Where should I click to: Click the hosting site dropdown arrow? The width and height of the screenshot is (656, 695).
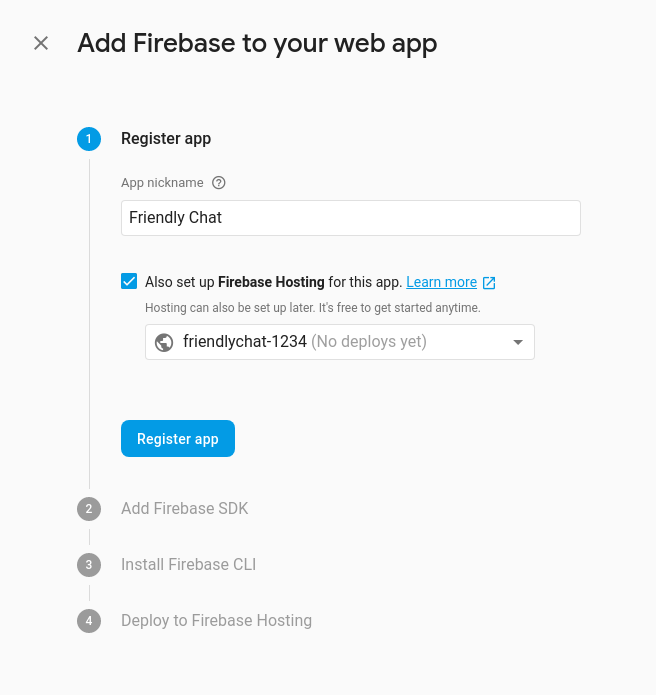[518, 342]
